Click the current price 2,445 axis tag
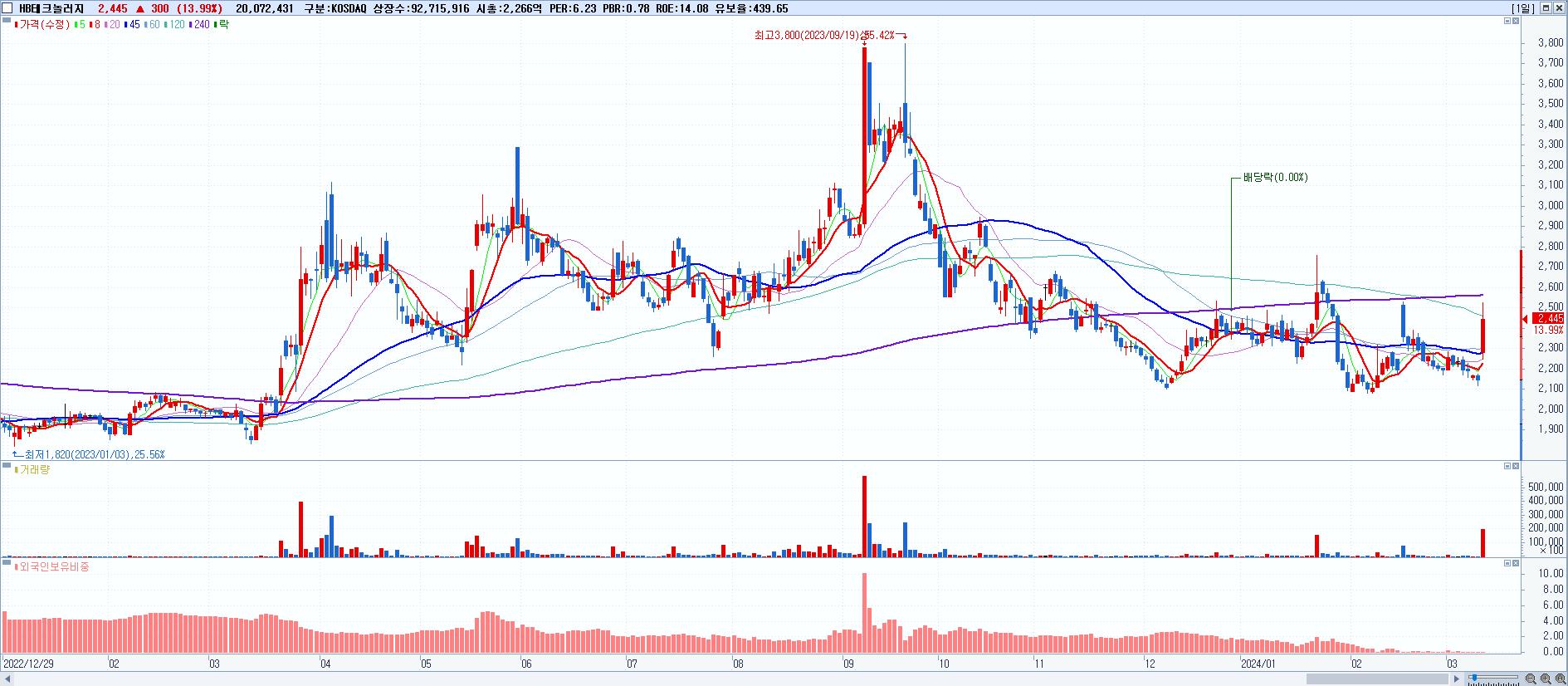Screen dimensions: 1568x686 pyautogui.click(x=1550, y=319)
